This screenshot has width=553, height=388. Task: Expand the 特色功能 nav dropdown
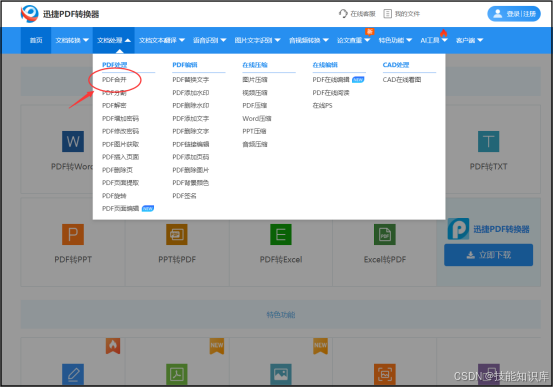395,40
